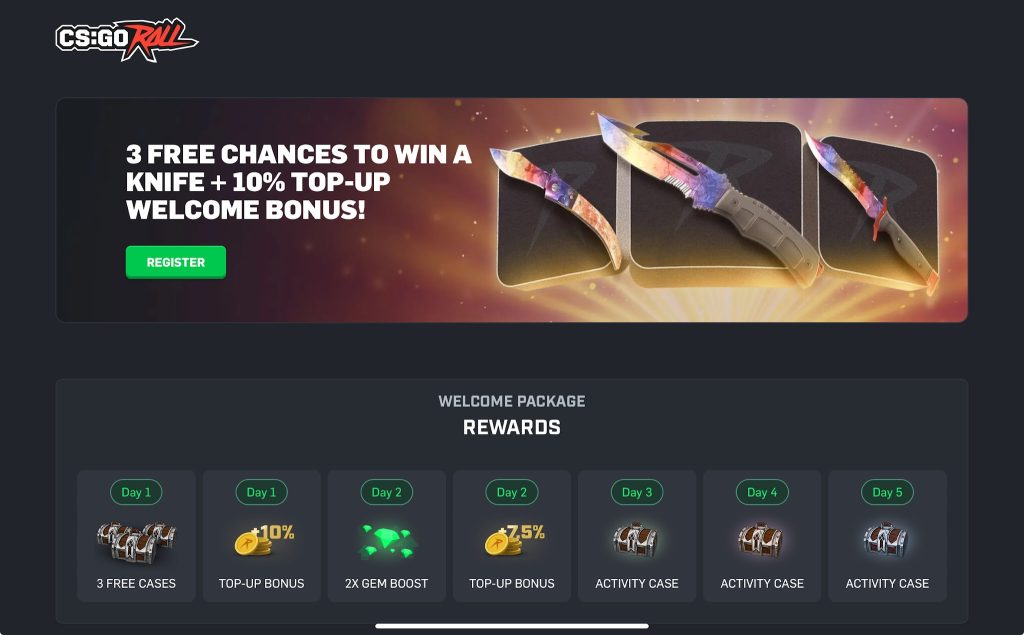Click the Day 1 badge above free cases
Screen dimensions: 1024x635
tap(136, 493)
